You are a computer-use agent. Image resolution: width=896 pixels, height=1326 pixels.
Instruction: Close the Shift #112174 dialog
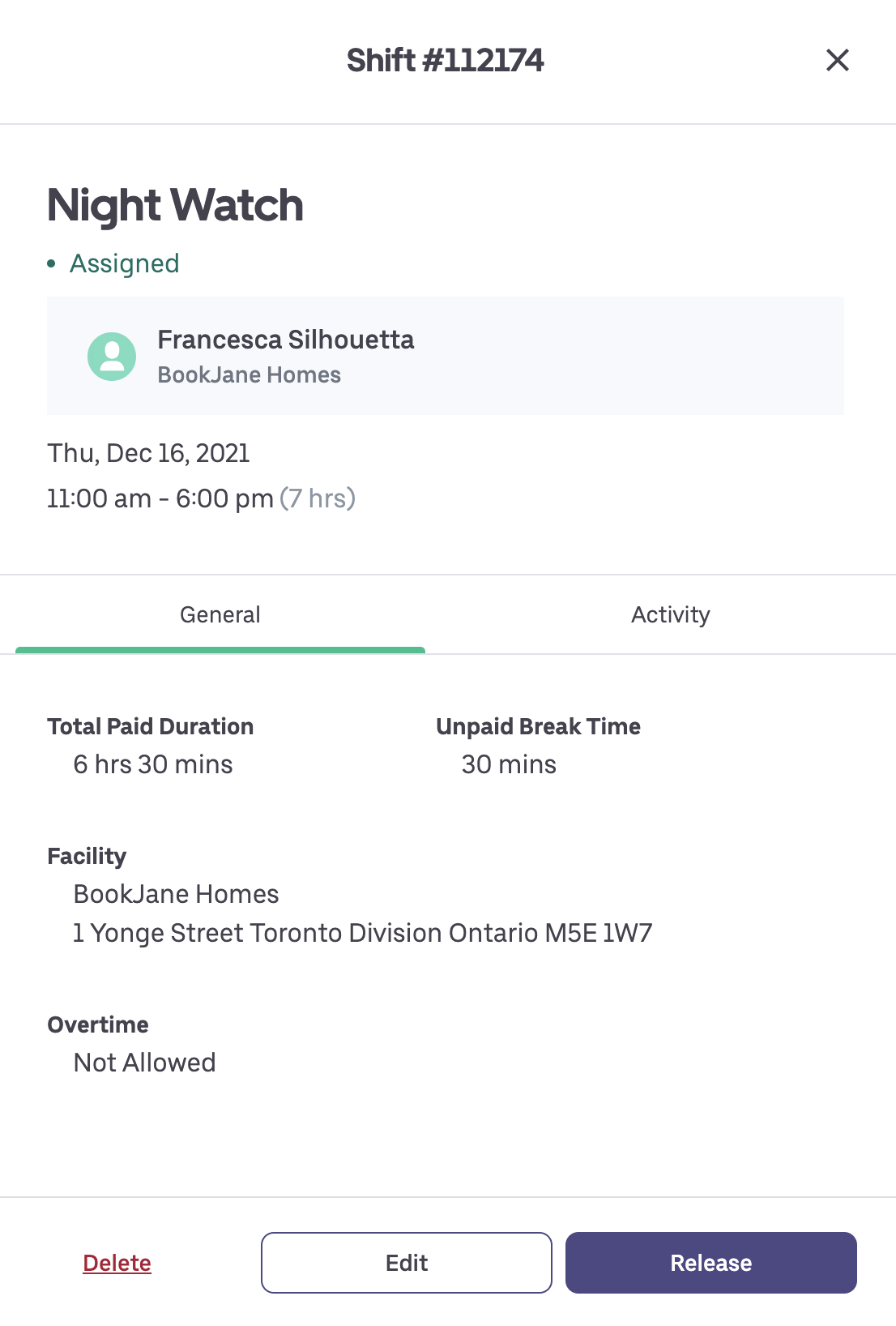(837, 60)
